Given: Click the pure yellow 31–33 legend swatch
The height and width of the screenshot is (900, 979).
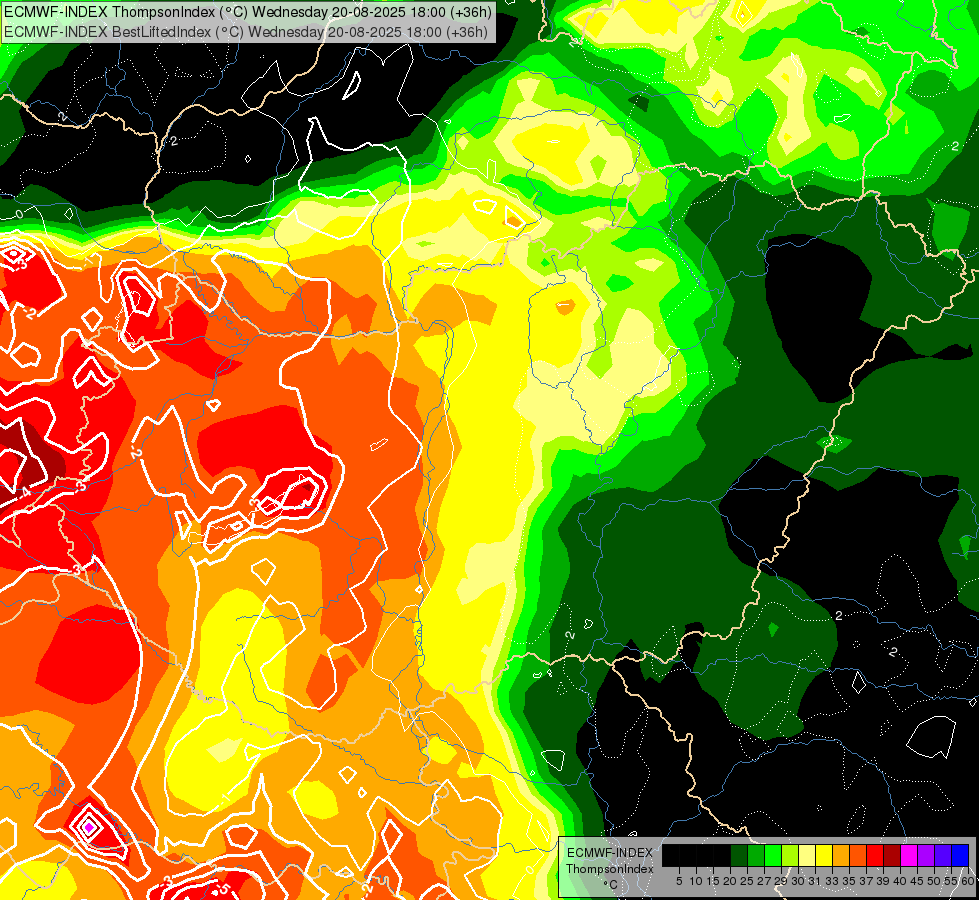Looking at the screenshot, I should click(824, 856).
